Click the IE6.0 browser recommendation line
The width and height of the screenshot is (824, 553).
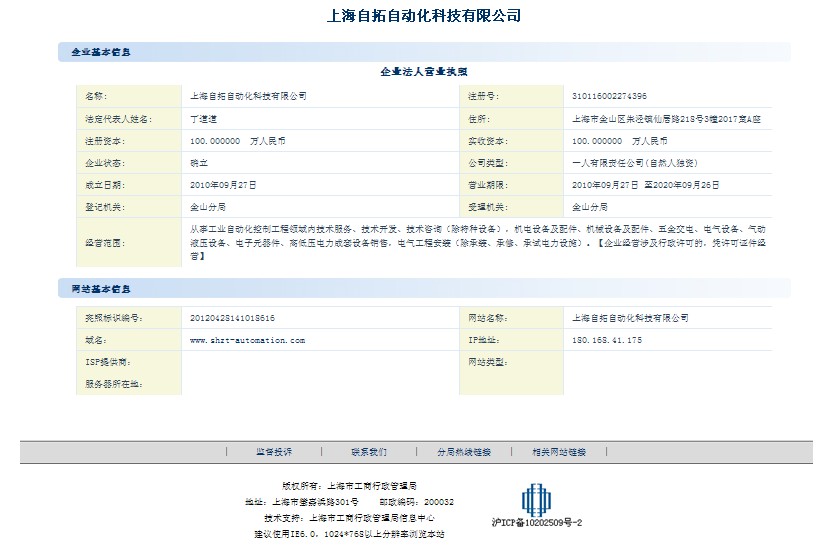[x=349, y=534]
